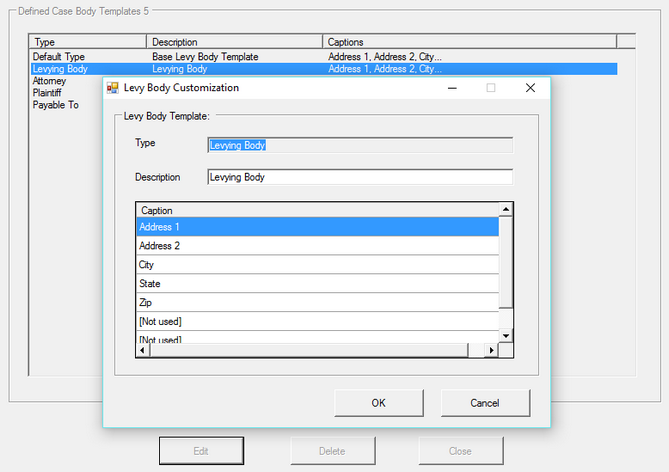Click the Type column header in templates list

point(87,42)
